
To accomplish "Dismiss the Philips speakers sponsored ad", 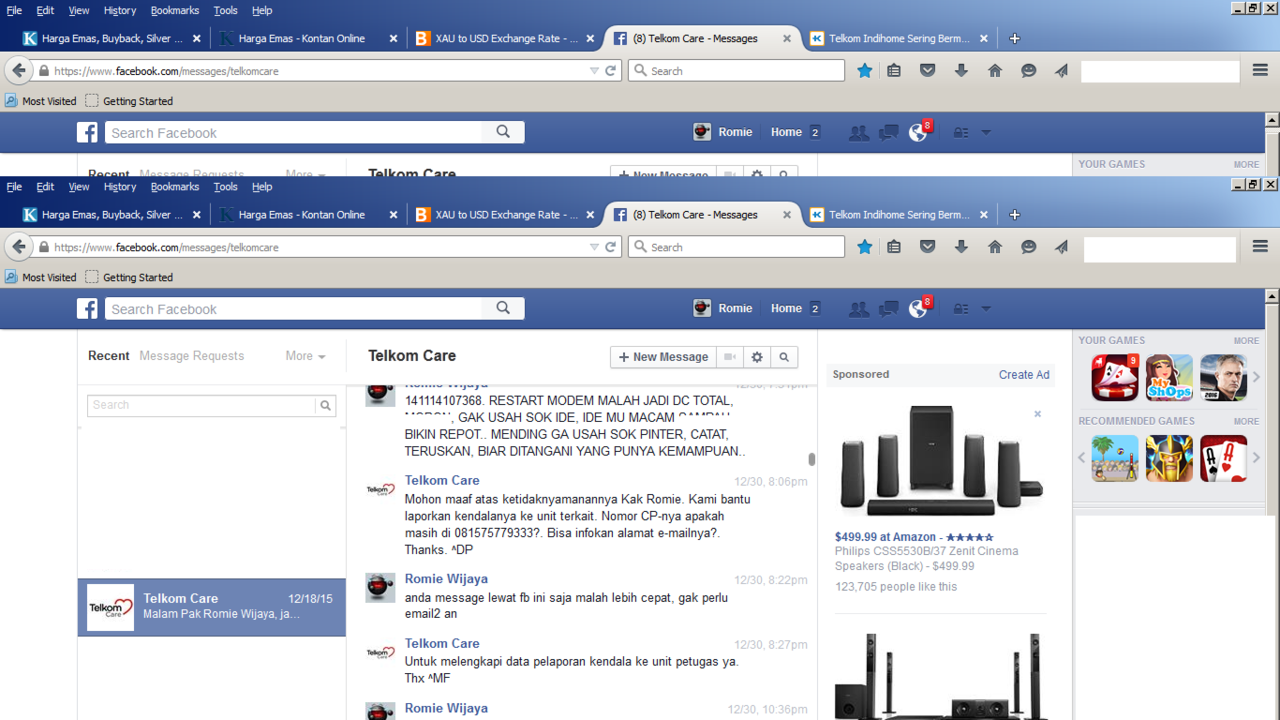I will pos(1037,414).
